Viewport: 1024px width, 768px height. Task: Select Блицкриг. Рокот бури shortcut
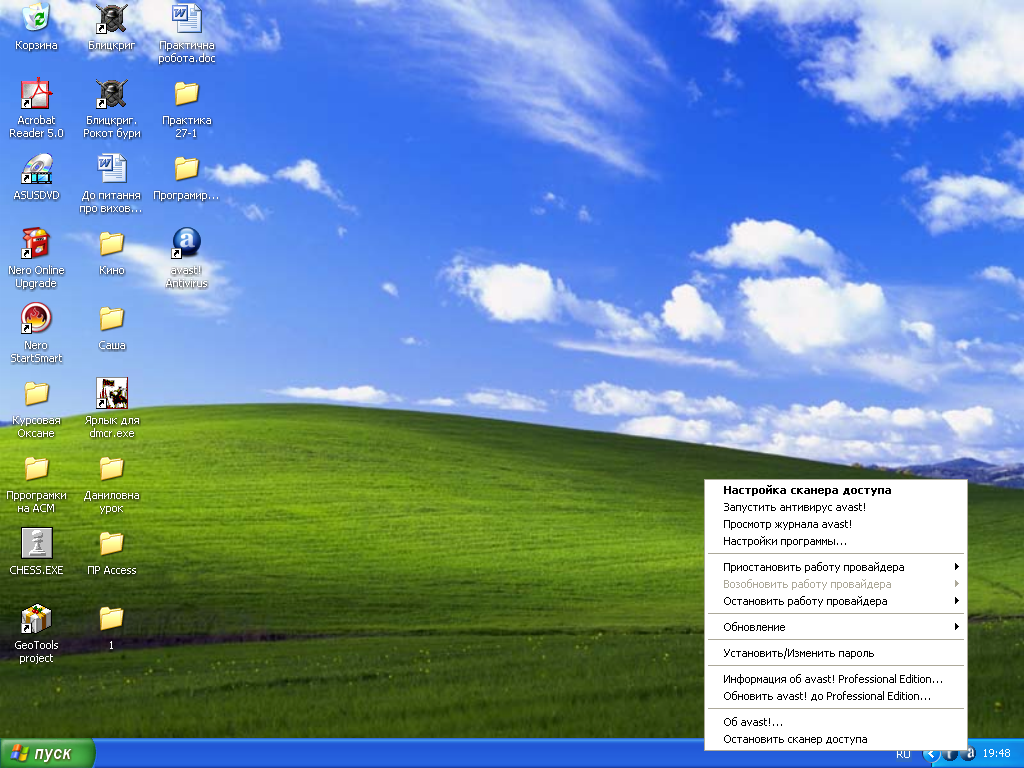112,108
